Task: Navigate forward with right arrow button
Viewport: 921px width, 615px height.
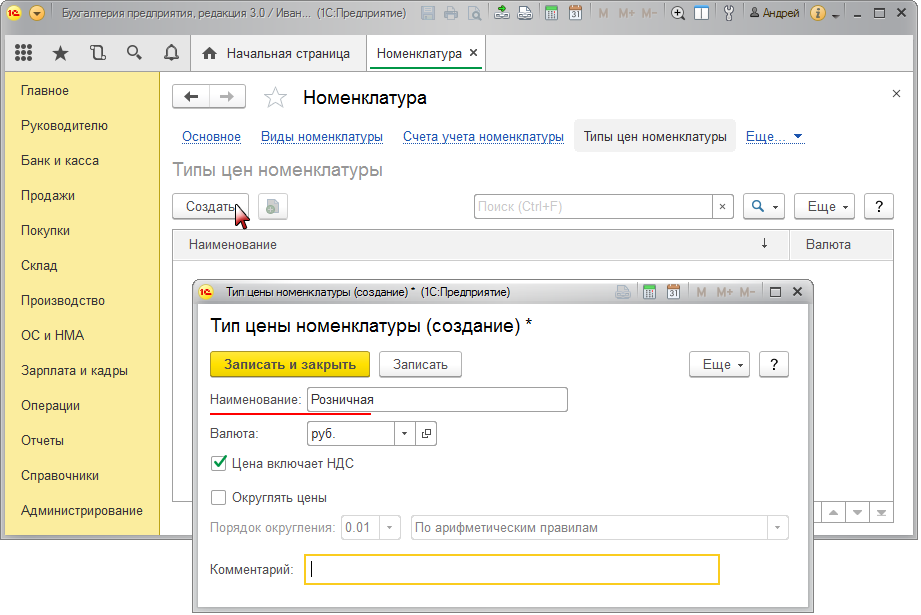Action: [x=227, y=97]
